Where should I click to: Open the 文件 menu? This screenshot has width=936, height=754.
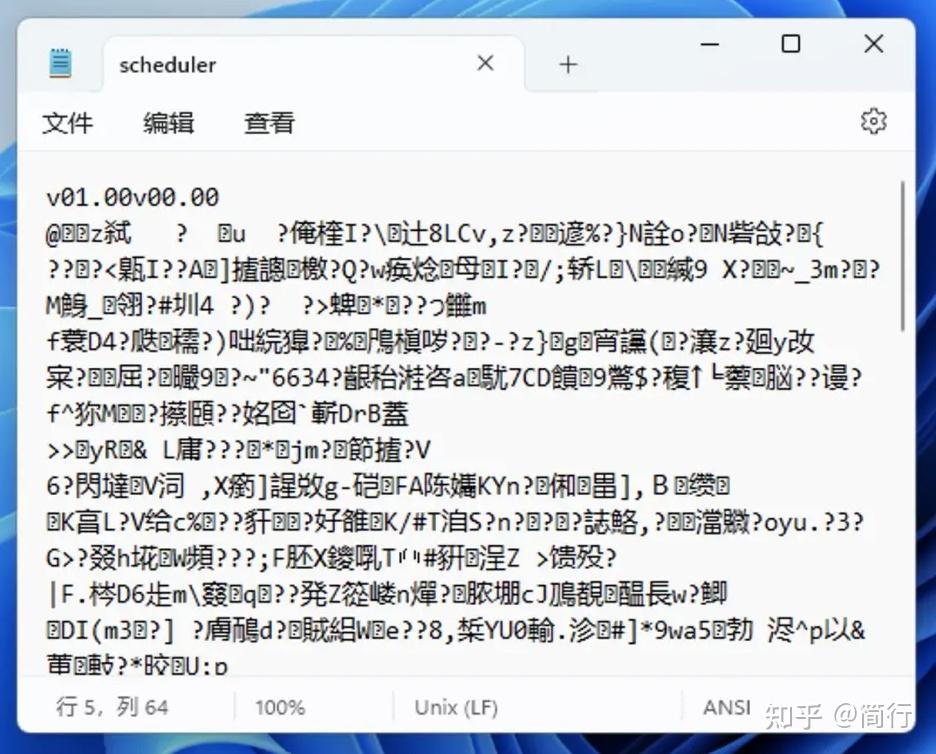69,122
